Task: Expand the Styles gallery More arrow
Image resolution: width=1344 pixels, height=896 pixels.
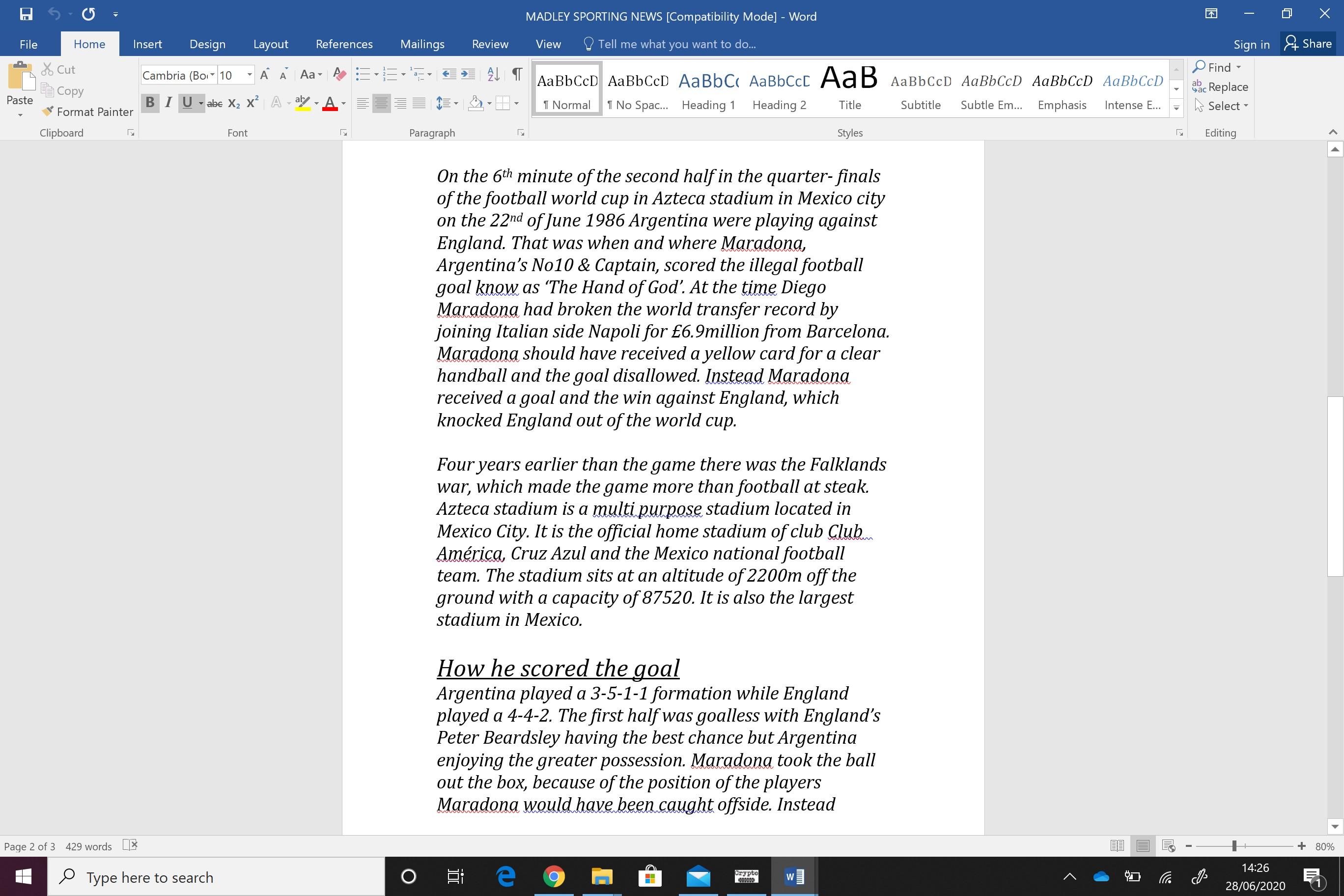Action: pyautogui.click(x=1176, y=108)
